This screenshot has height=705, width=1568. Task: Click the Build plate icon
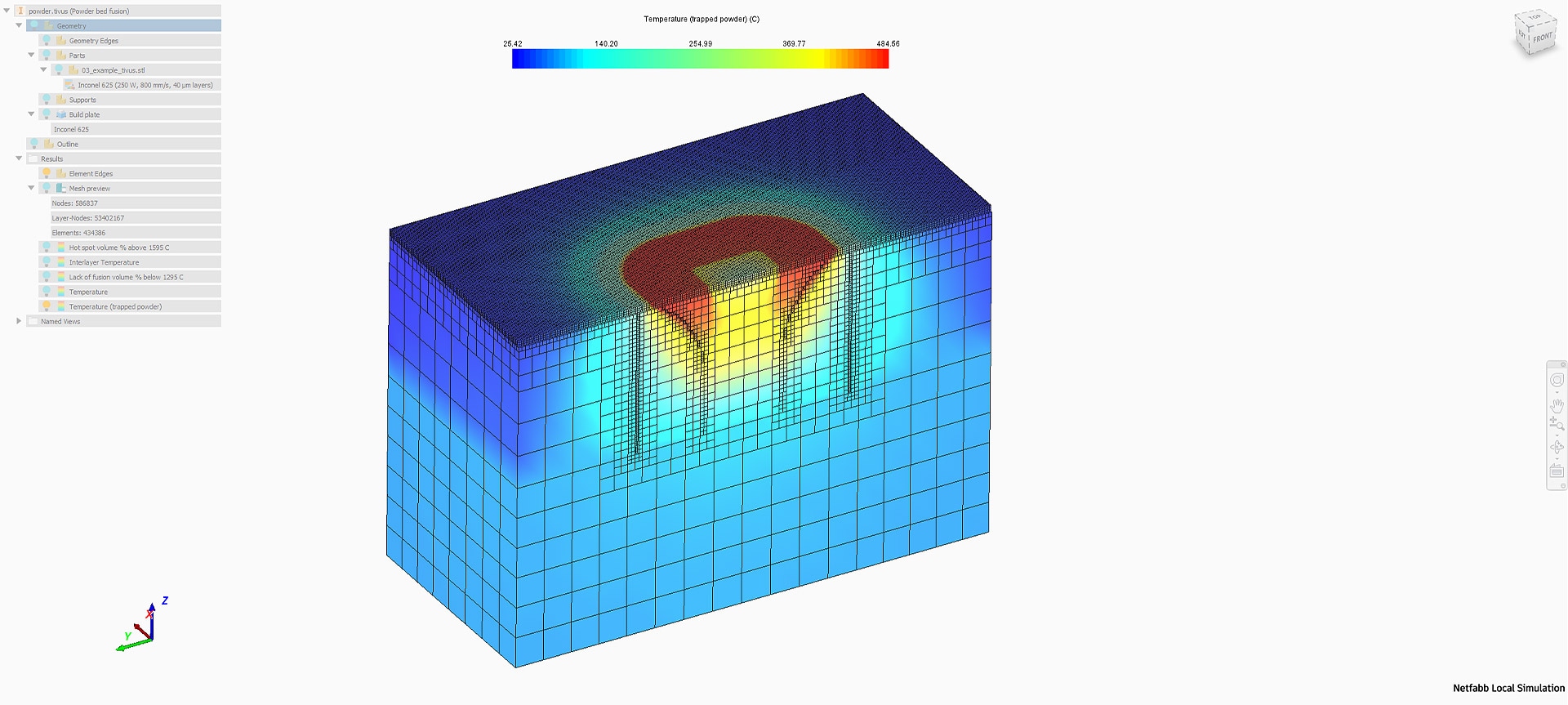(61, 114)
